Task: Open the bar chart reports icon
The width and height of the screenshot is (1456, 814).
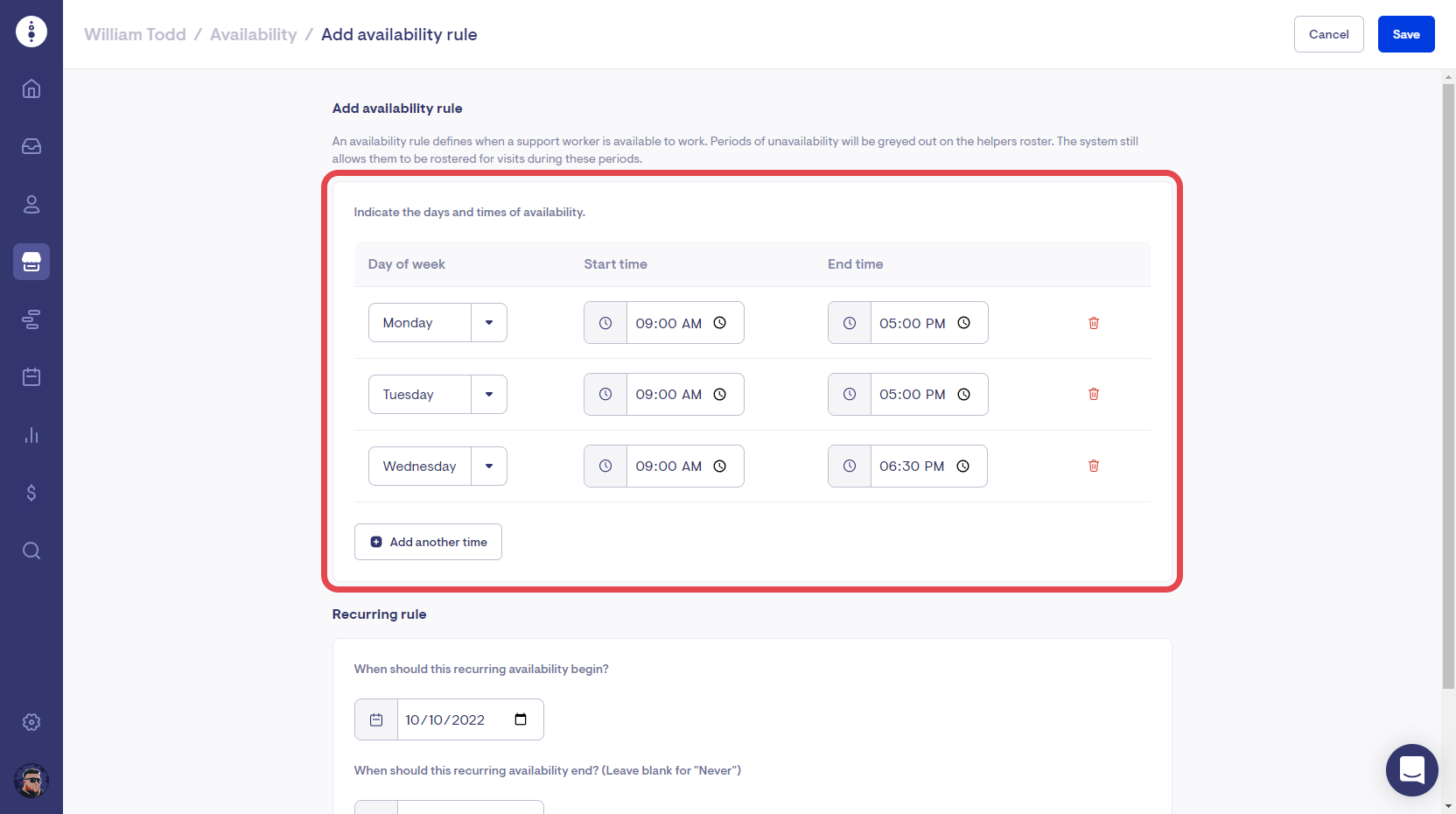Action: tap(31, 435)
